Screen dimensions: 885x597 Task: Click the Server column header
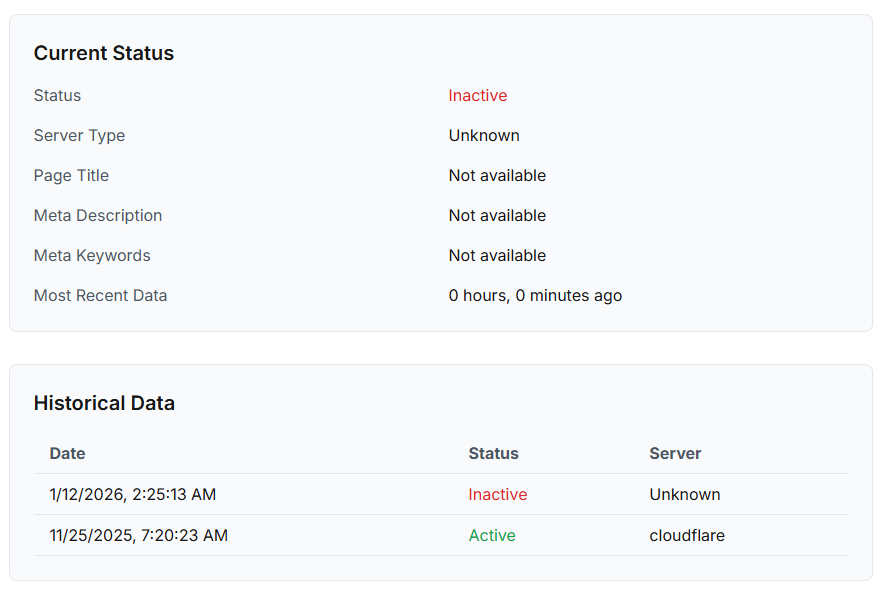pyautogui.click(x=675, y=454)
